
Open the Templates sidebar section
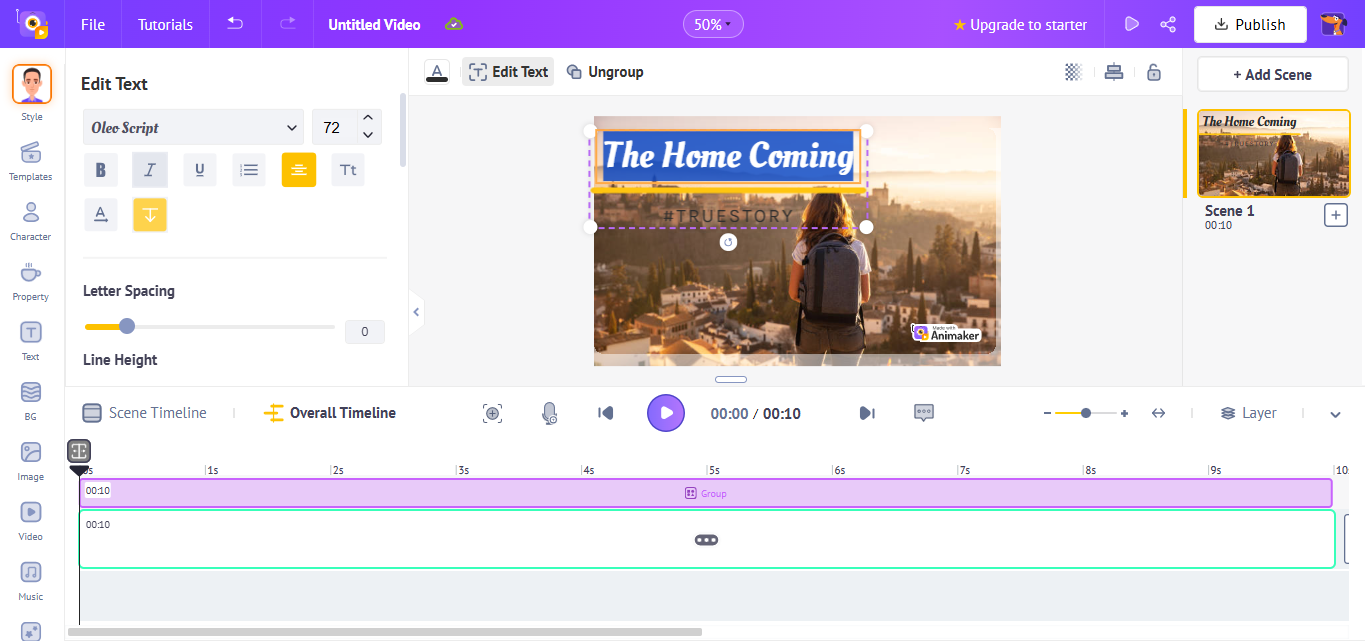pos(31,160)
